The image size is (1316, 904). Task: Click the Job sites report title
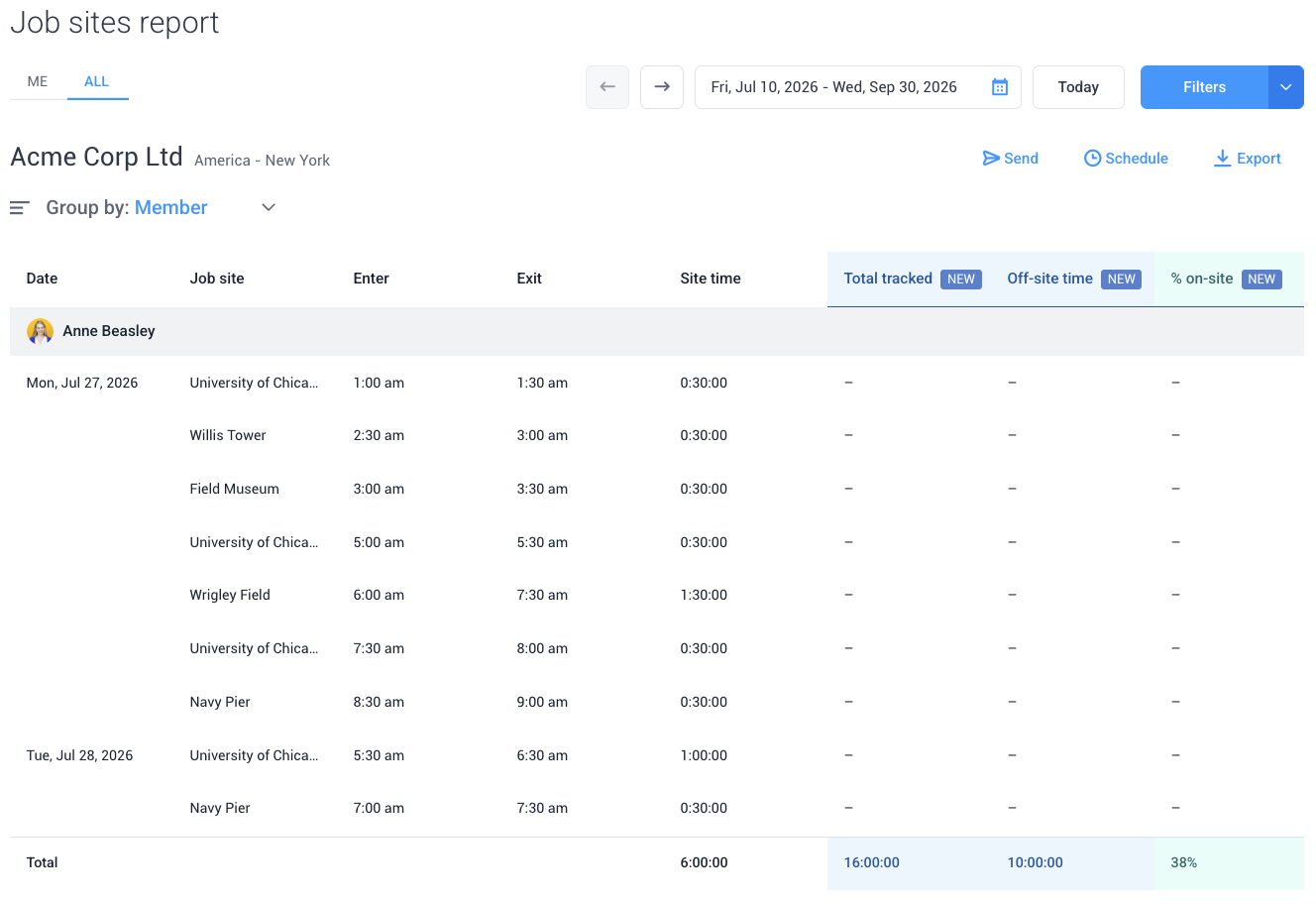pos(115,22)
